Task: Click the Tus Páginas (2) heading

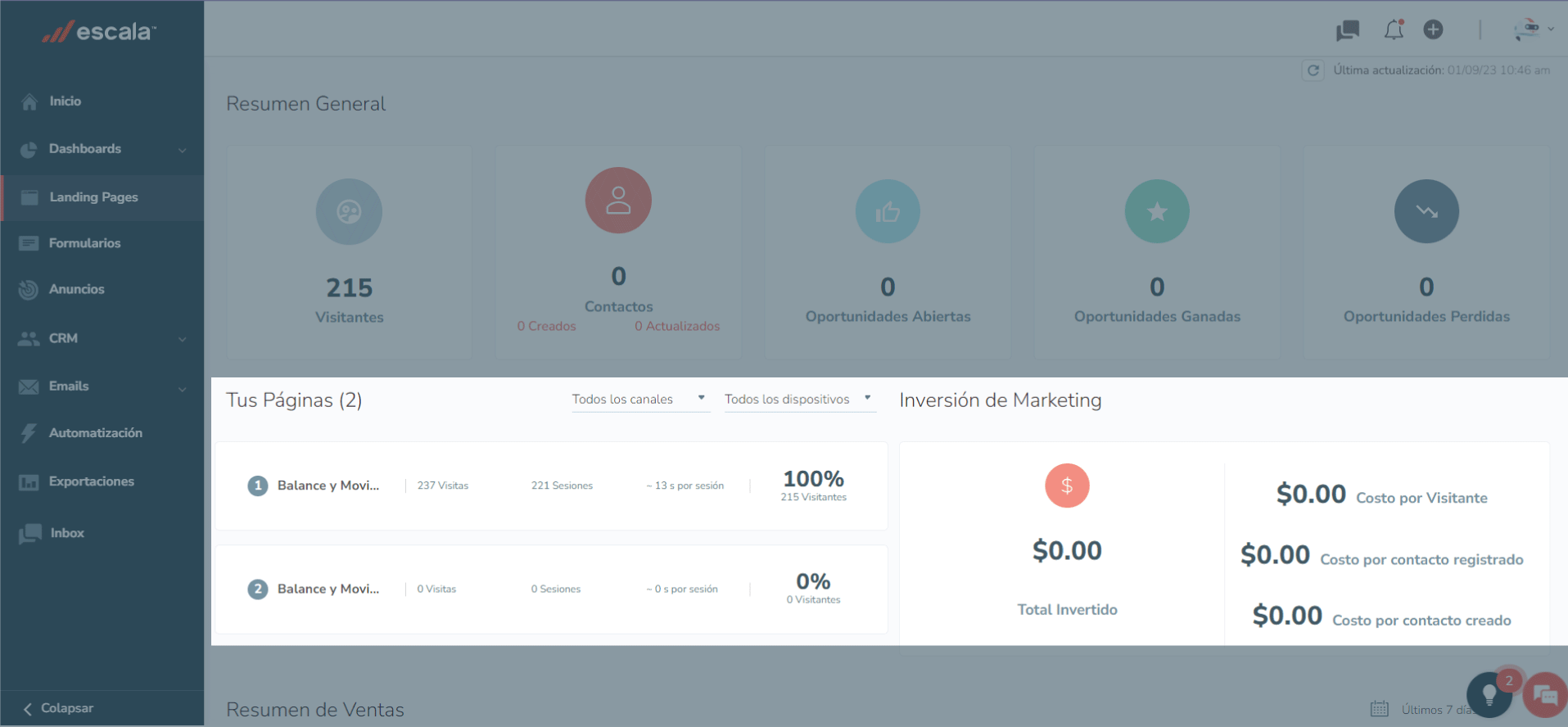Action: click(294, 400)
